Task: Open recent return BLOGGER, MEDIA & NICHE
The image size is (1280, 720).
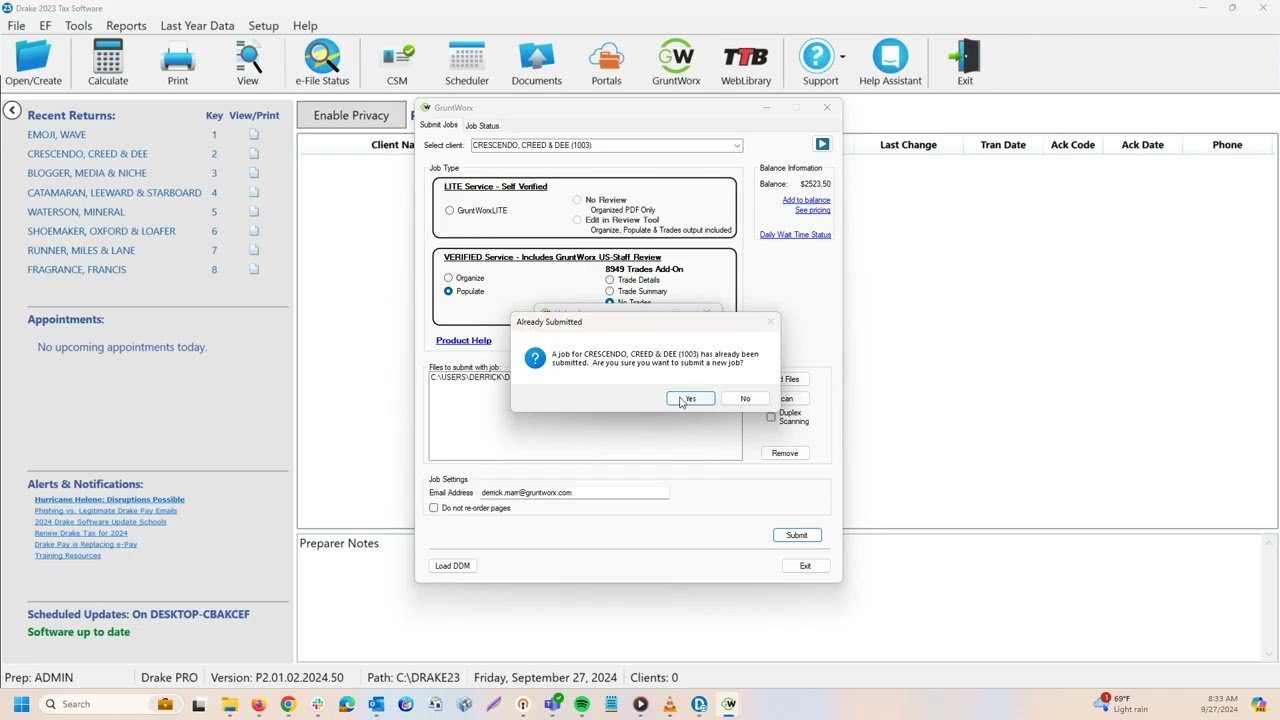Action: pyautogui.click(x=87, y=173)
